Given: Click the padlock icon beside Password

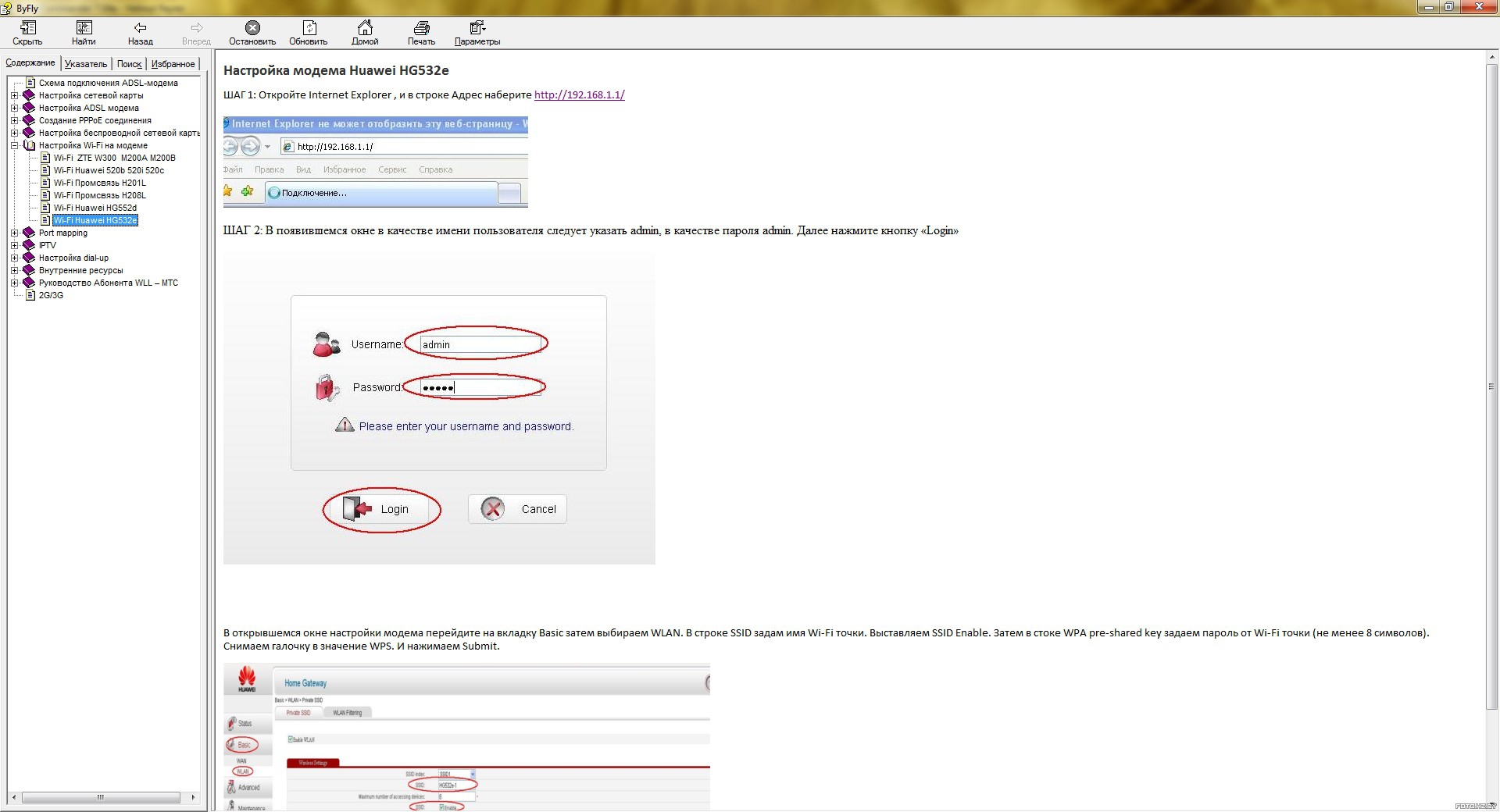Looking at the screenshot, I should coord(327,387).
